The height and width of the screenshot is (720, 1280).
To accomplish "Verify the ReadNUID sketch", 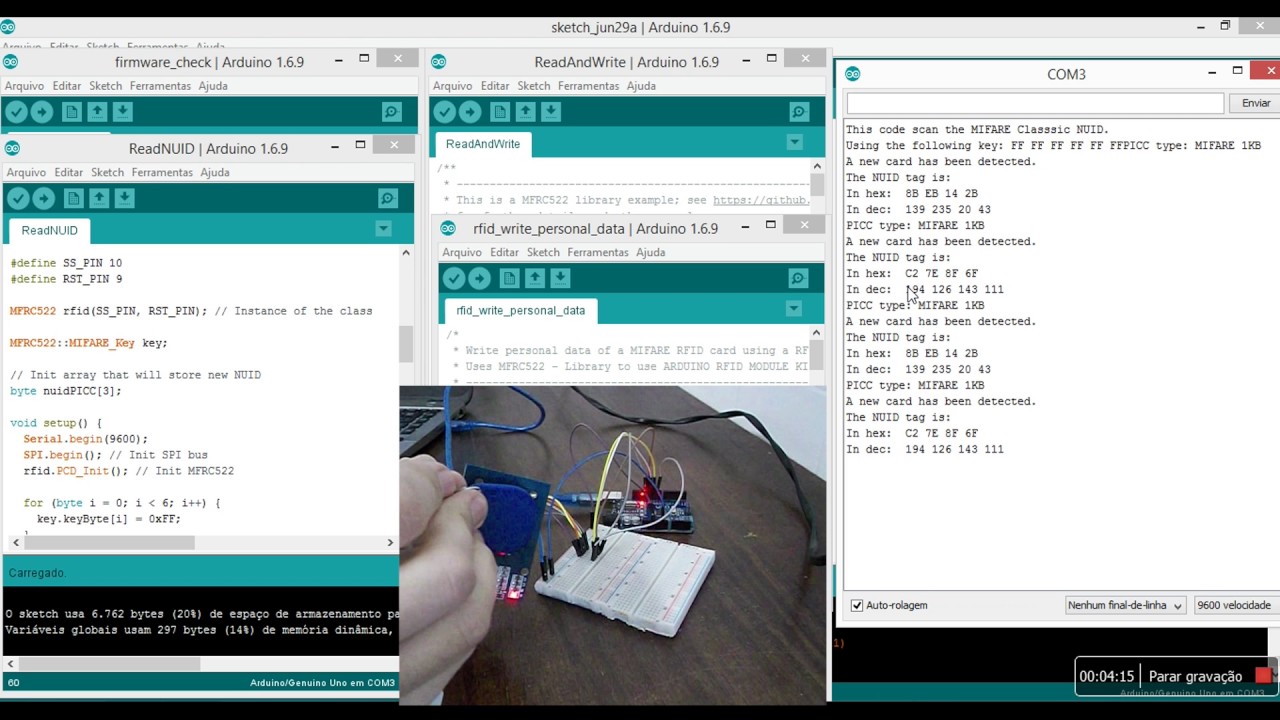I will pos(18,198).
